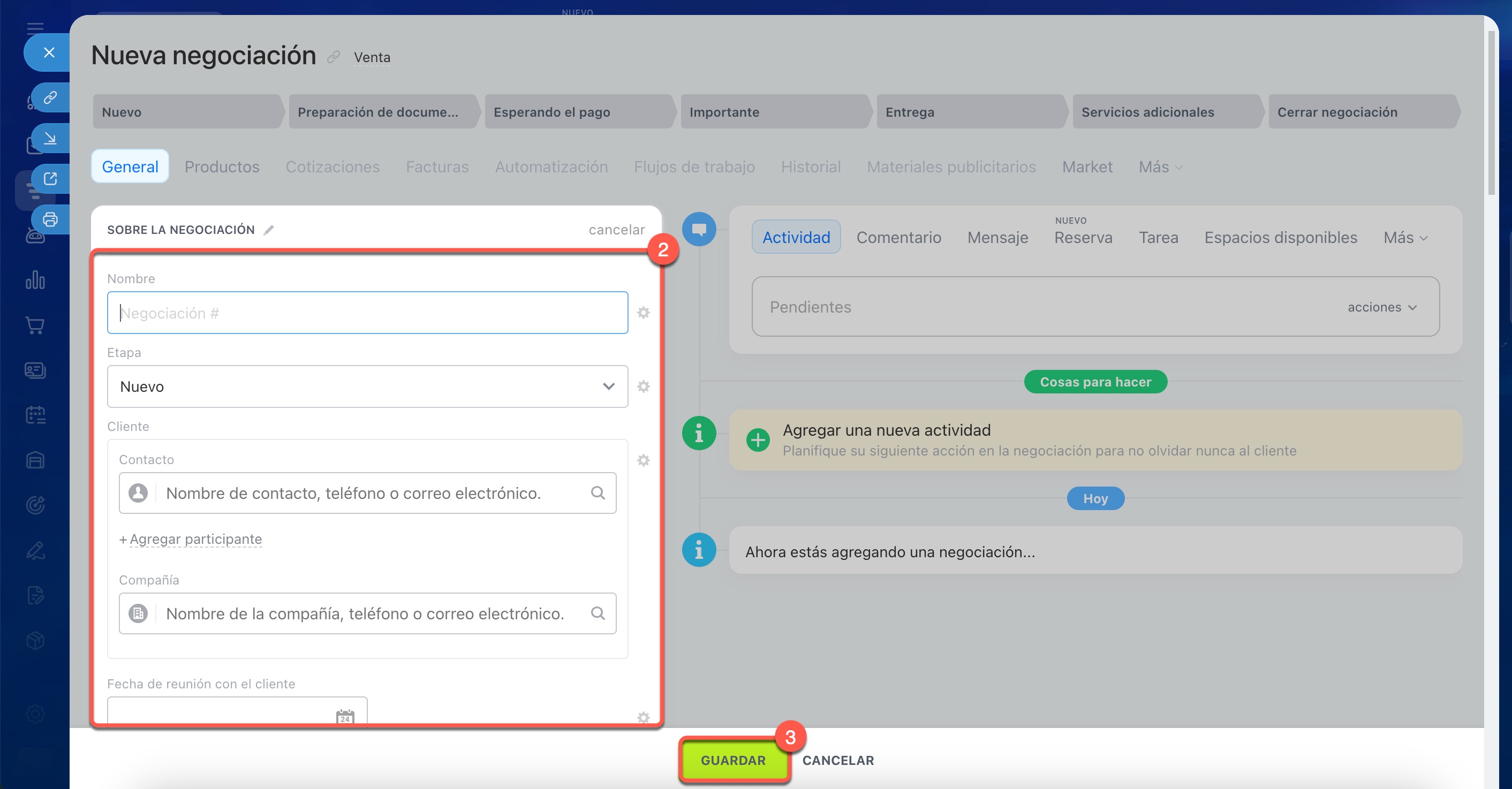This screenshot has height=789, width=1512.
Task: Click the gear icon next to Nombre field
Action: (644, 313)
